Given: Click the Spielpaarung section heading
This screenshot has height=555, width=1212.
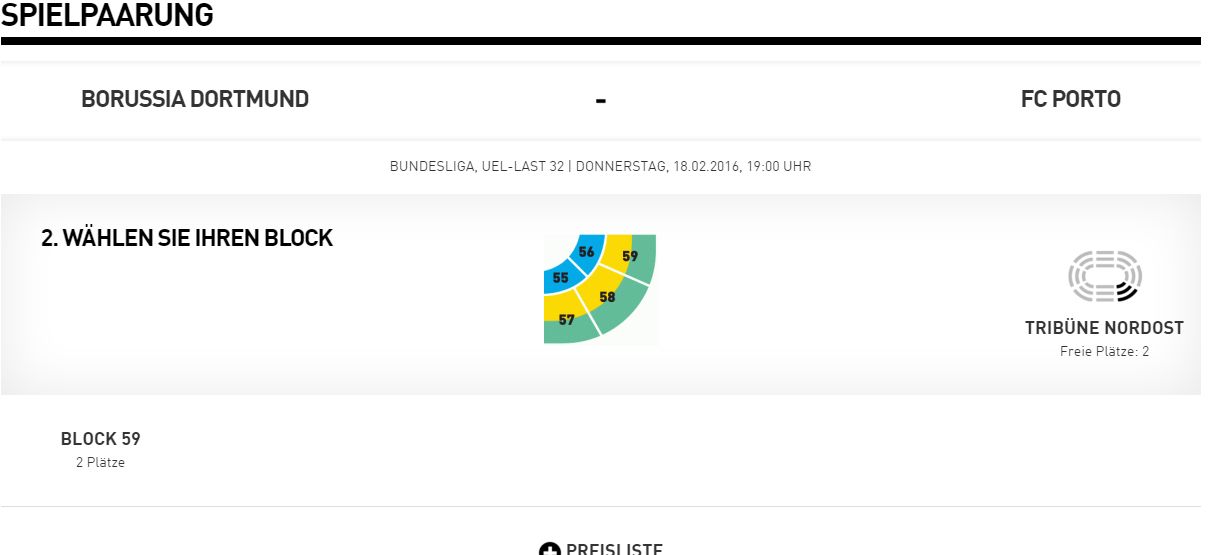Looking at the screenshot, I should [x=107, y=15].
